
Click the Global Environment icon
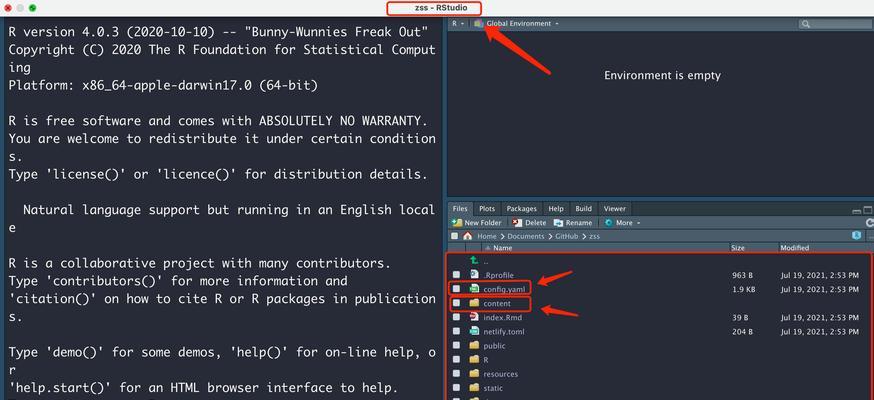[478, 23]
